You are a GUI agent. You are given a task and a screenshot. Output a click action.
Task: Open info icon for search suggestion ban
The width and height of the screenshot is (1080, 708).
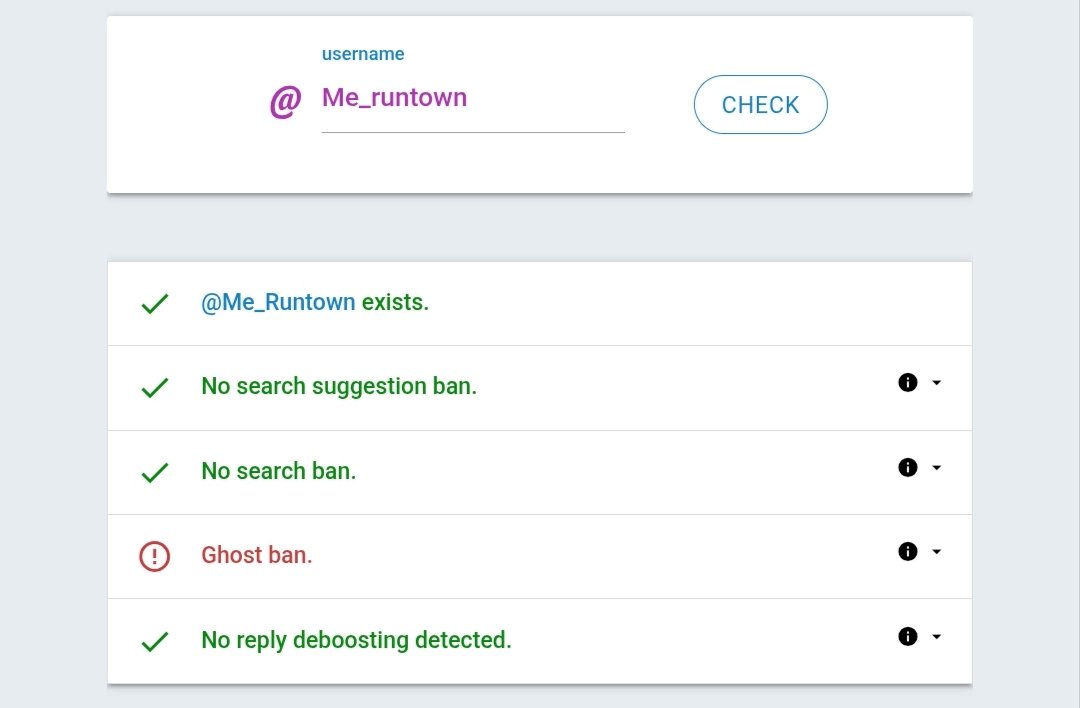tap(908, 382)
